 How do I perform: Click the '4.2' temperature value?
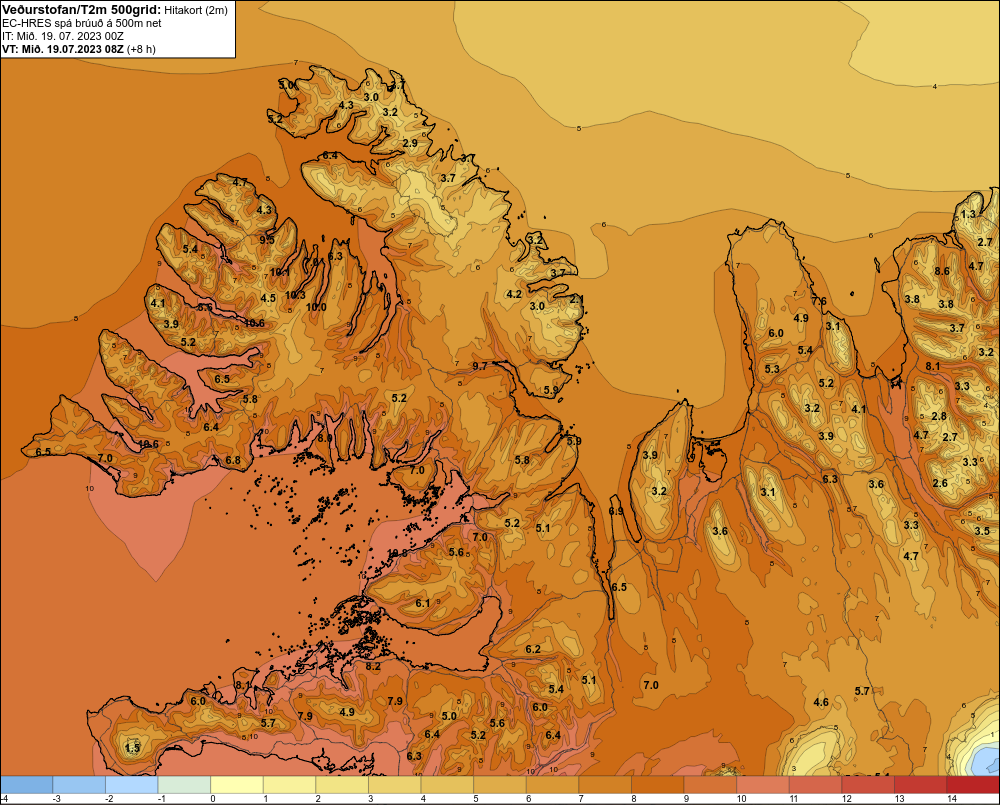[514, 295]
